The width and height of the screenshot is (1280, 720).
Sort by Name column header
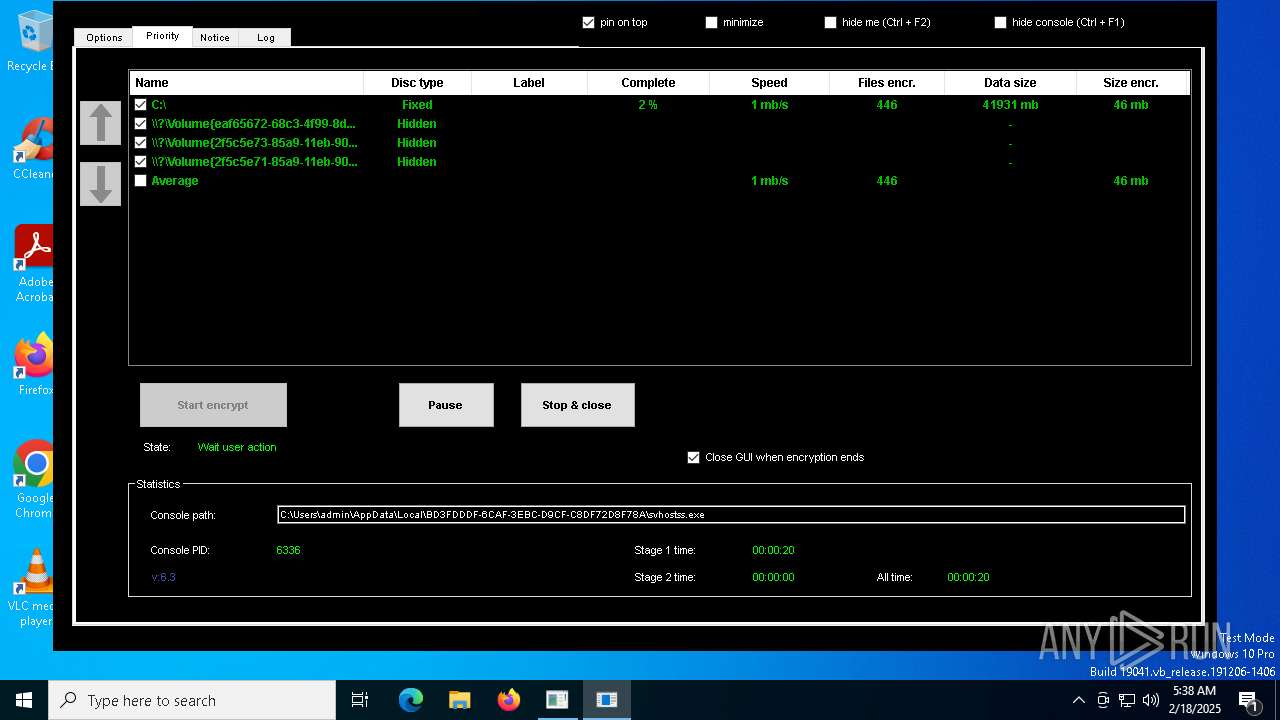pyautogui.click(x=246, y=83)
